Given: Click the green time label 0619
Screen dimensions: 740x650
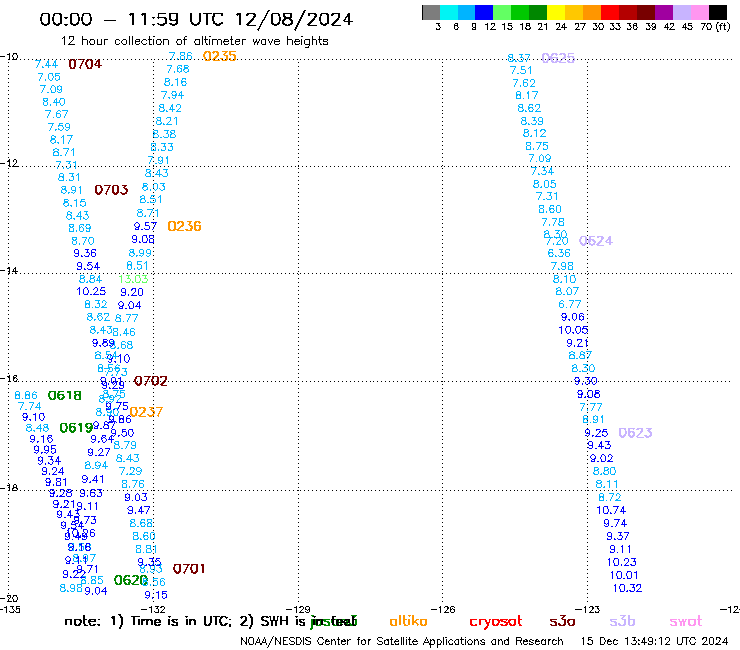Looking at the screenshot, I should tap(76, 428).
